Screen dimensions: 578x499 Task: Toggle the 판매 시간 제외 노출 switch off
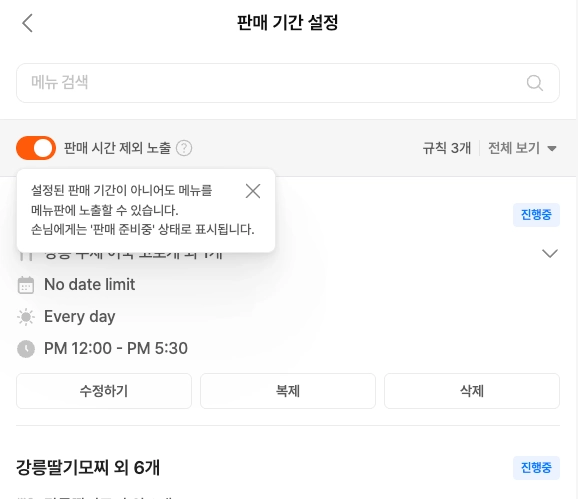pos(36,148)
